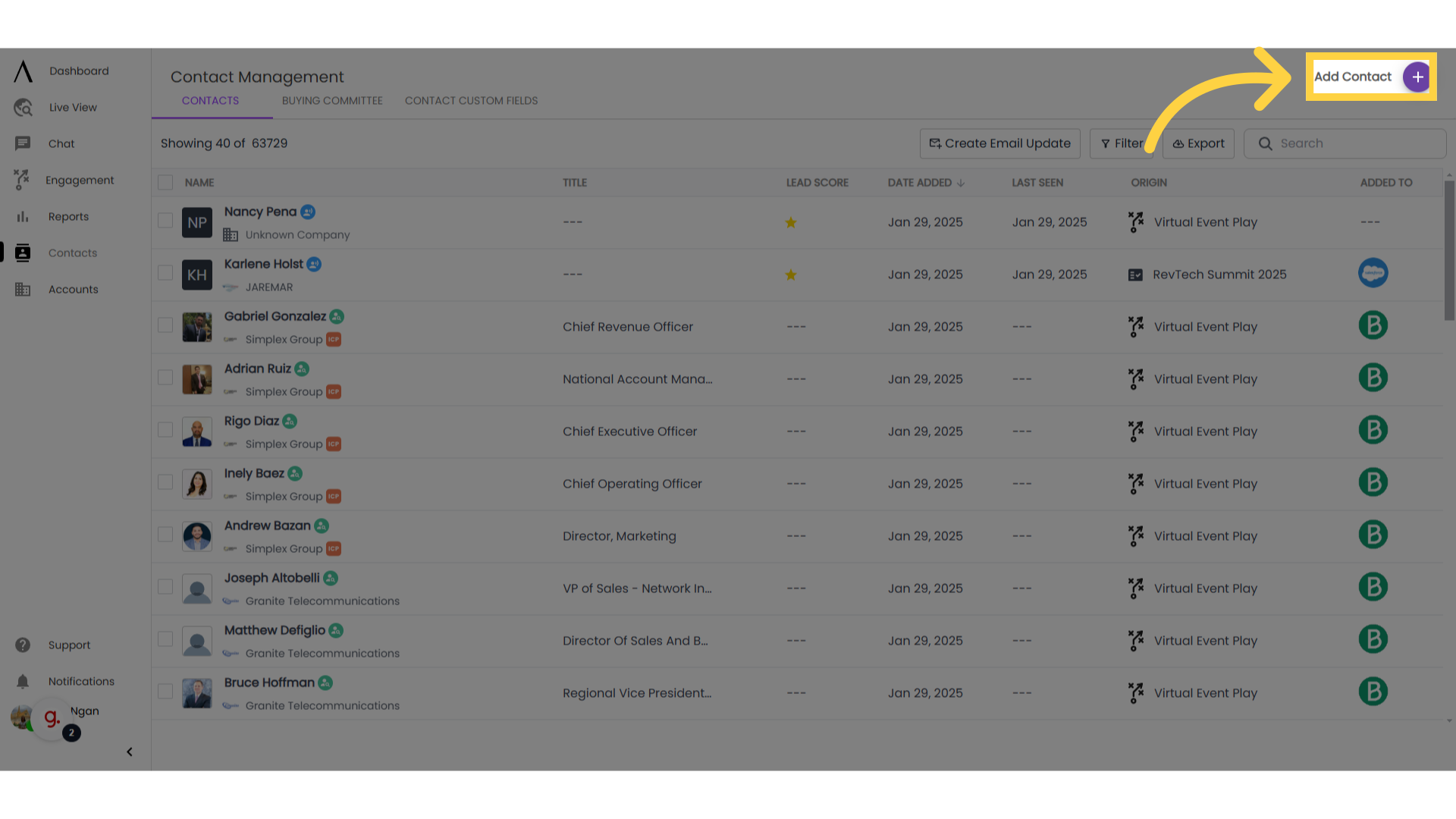Viewport: 1456px width, 819px height.
Task: Switch to the CONTACT CUSTOM FIELDS tab
Action: pyautogui.click(x=471, y=100)
